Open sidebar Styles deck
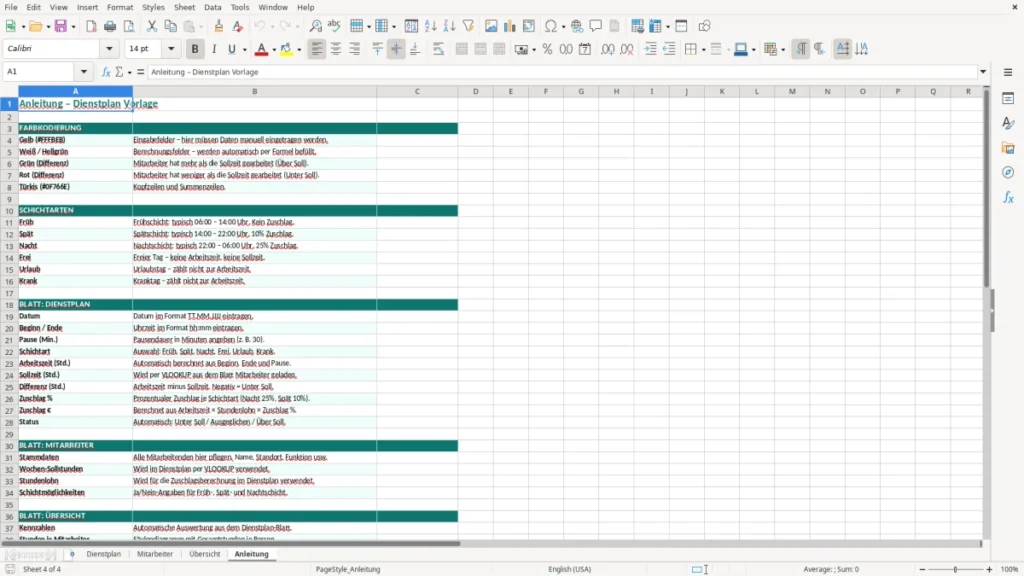1024x576 pixels. 1008,123
